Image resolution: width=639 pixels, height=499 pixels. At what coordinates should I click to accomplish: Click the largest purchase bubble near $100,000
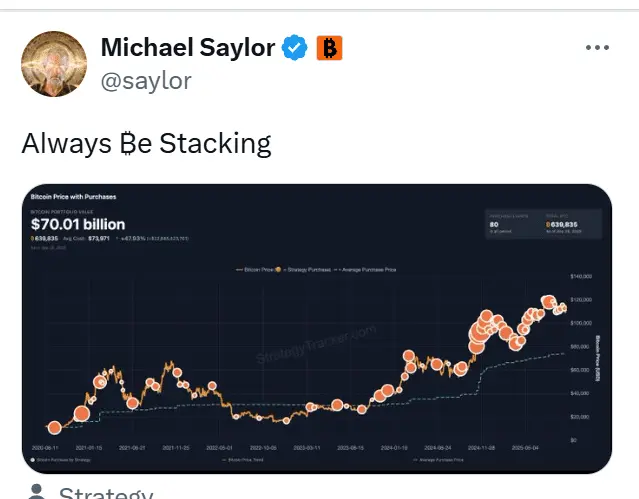[477, 334]
